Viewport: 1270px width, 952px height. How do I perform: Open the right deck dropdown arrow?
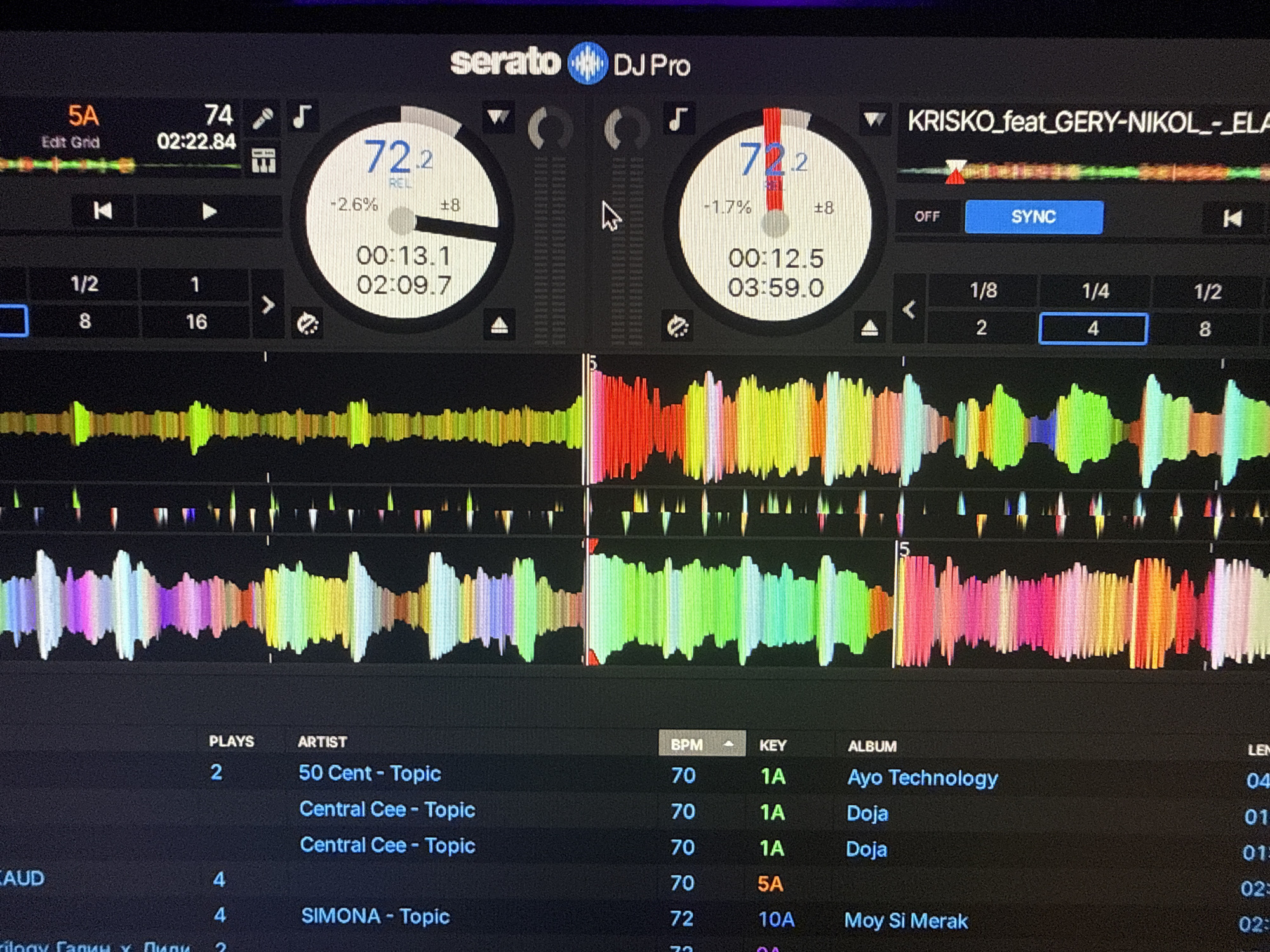874,119
